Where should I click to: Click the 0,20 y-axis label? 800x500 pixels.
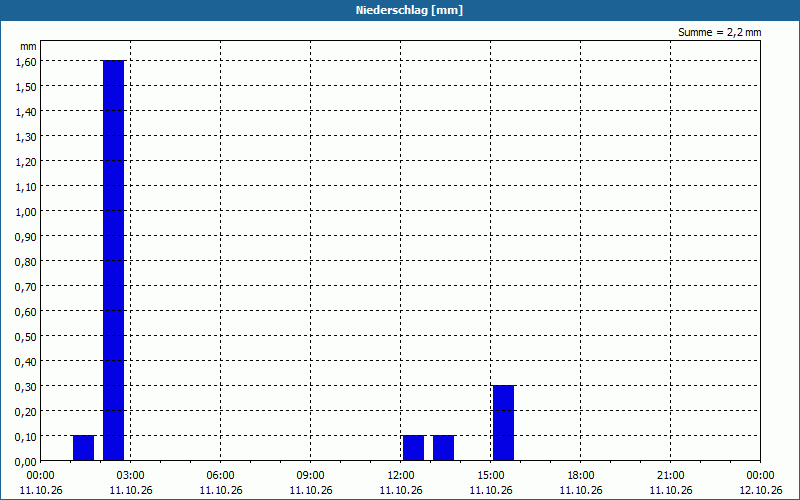(26, 412)
